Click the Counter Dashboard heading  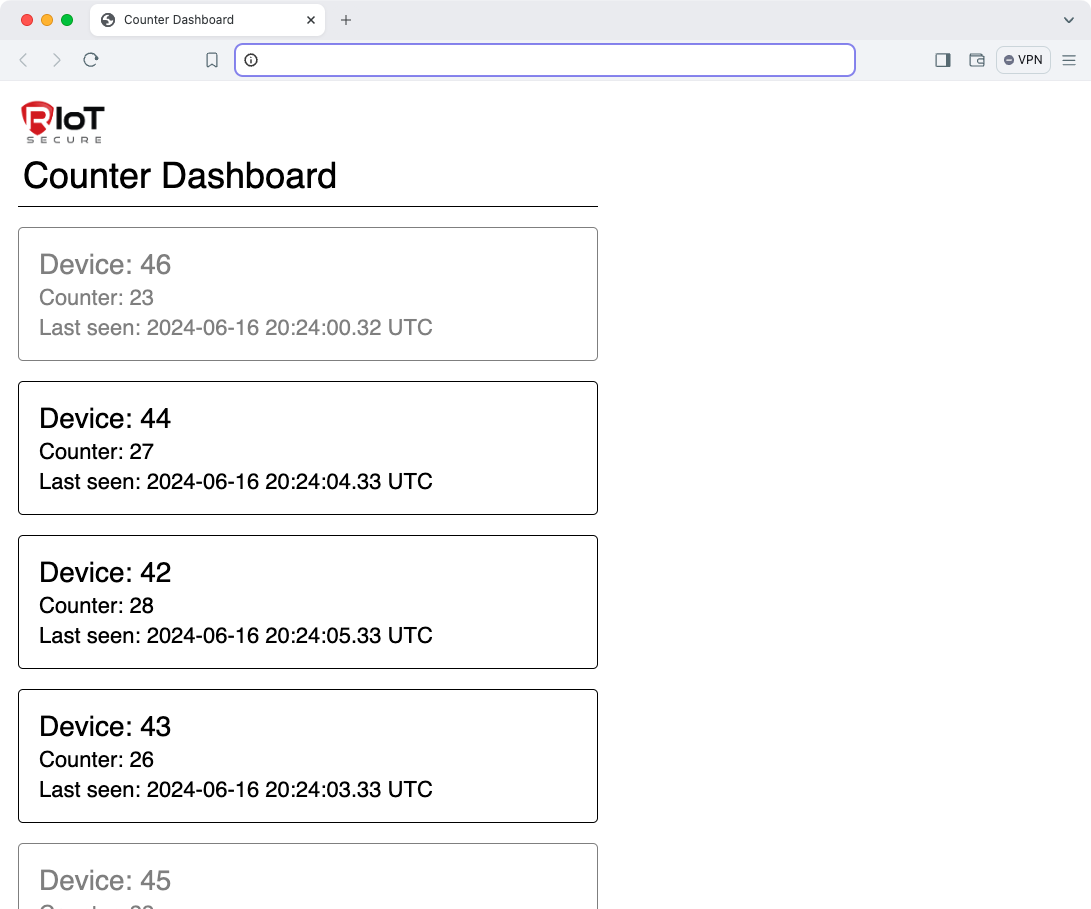(180, 176)
